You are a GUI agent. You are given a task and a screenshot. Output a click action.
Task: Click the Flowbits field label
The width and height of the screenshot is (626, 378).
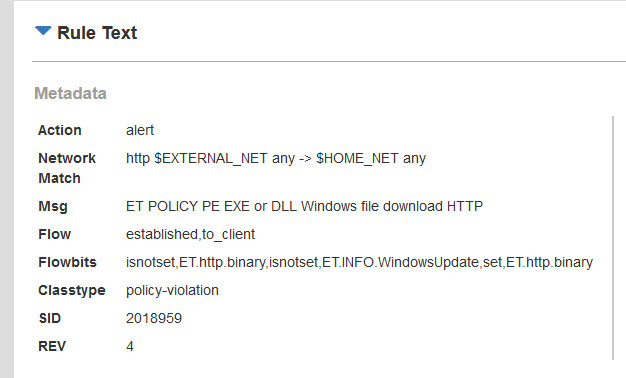pyautogui.click(x=67, y=262)
